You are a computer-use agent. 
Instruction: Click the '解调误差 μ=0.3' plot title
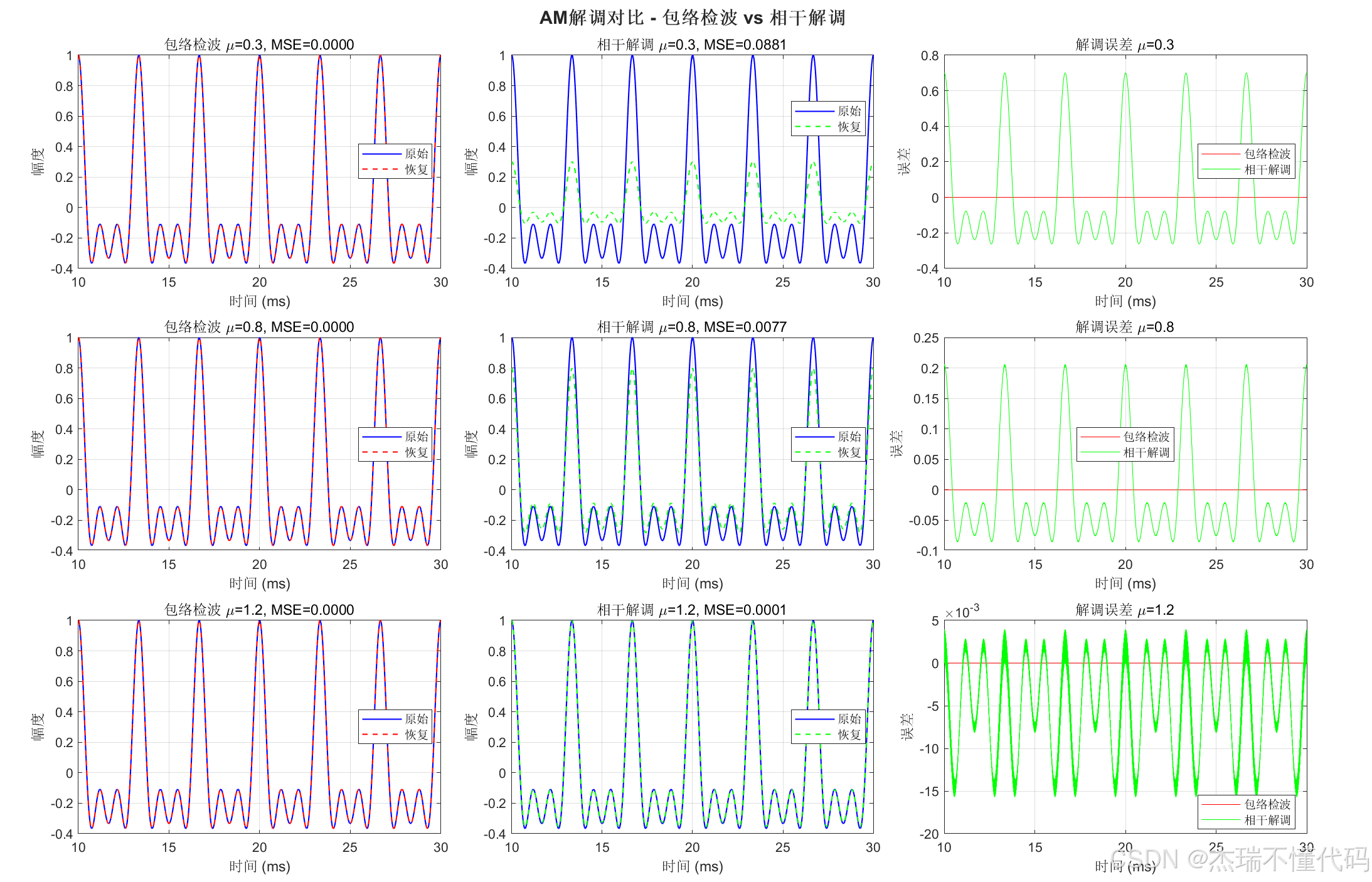click(1124, 45)
